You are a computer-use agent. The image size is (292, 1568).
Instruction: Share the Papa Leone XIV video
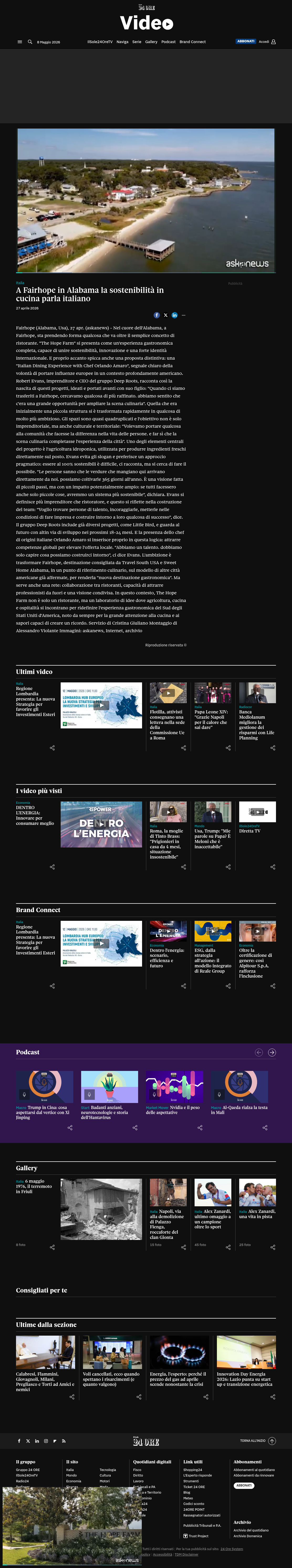pos(228,748)
